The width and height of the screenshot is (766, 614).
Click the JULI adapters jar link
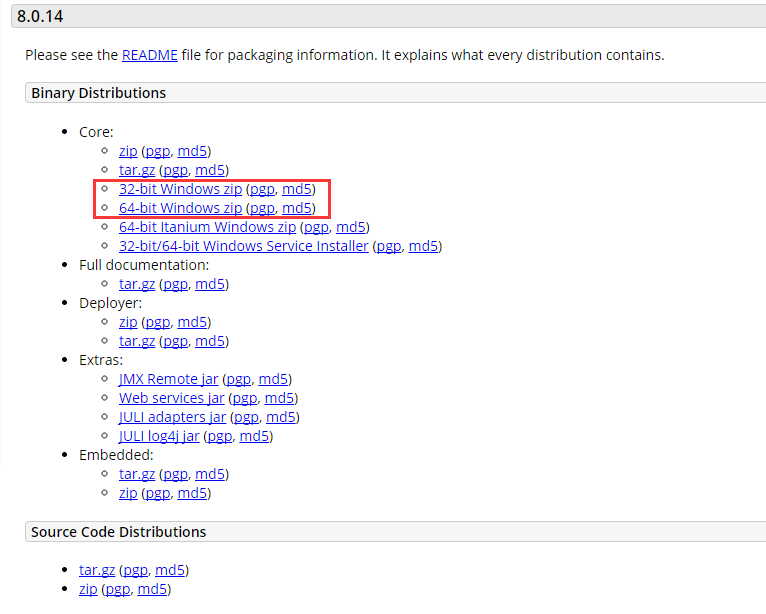(x=172, y=417)
